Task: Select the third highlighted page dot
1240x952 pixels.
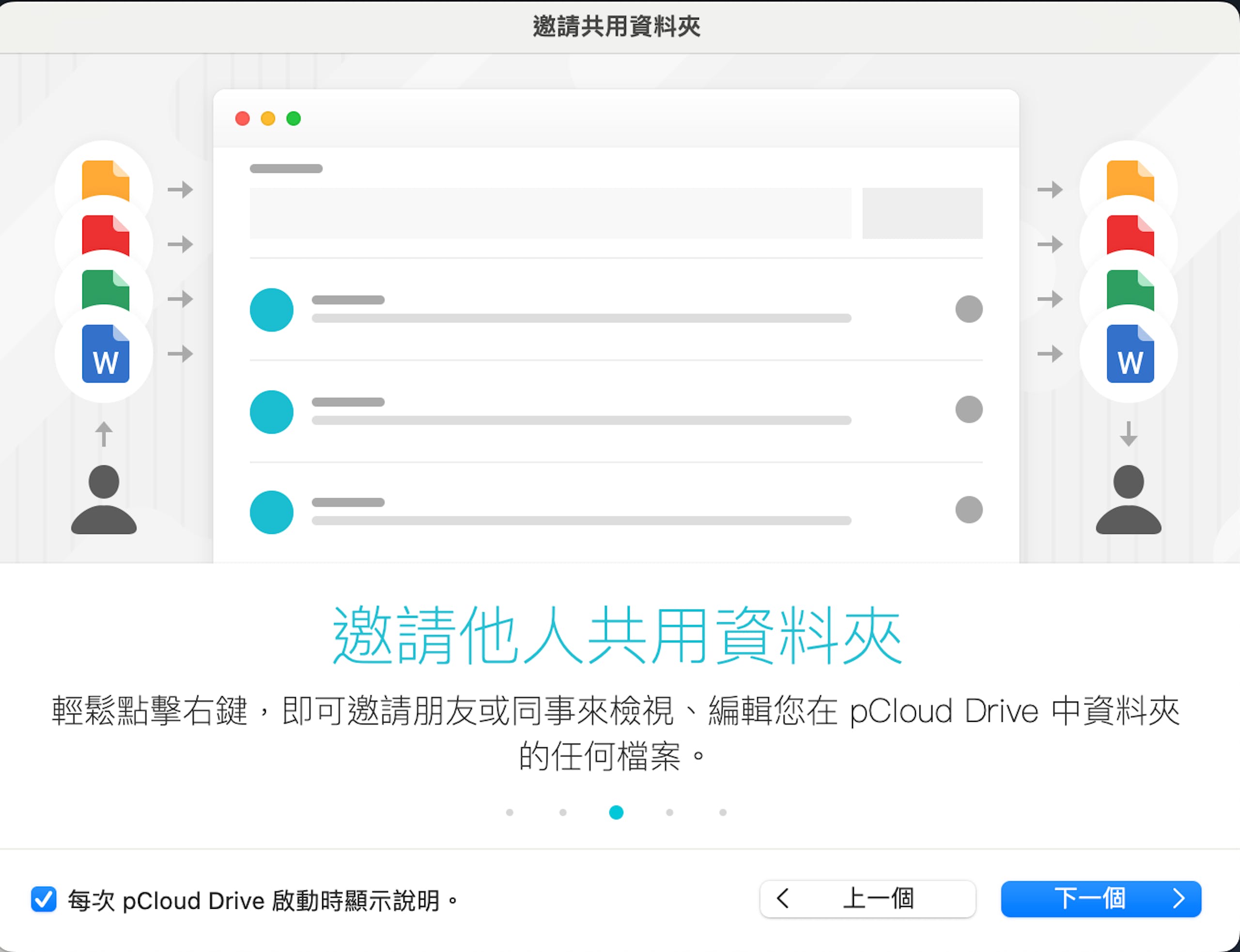Action: click(616, 812)
